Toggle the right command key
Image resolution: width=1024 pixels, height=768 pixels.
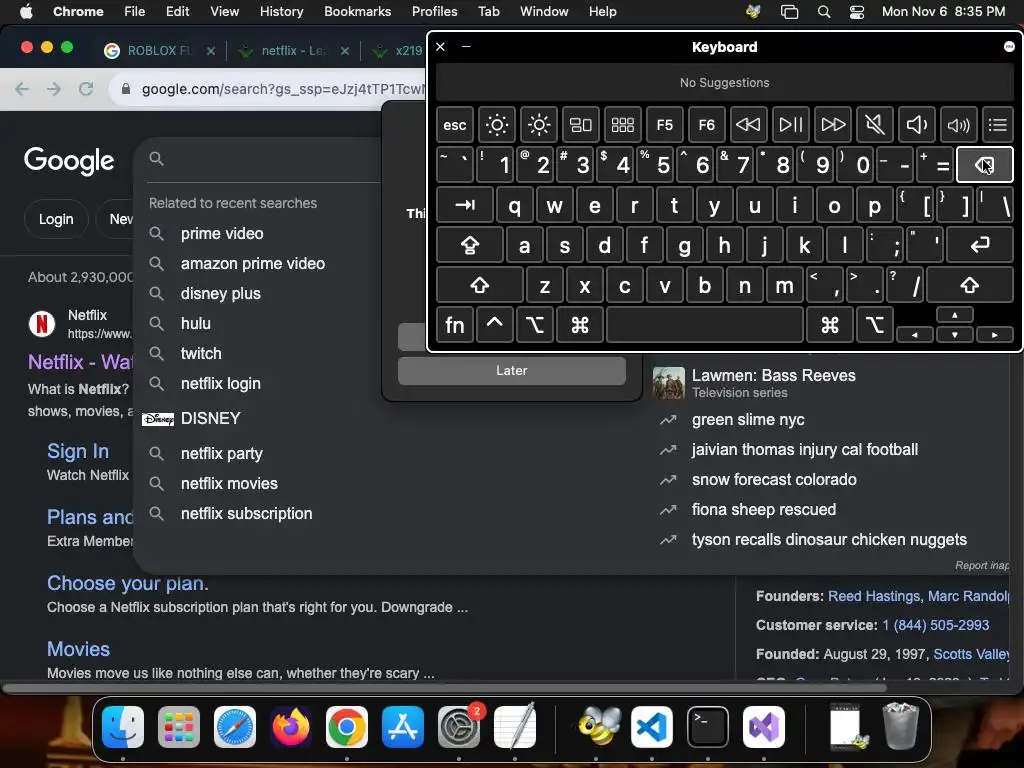tap(829, 325)
